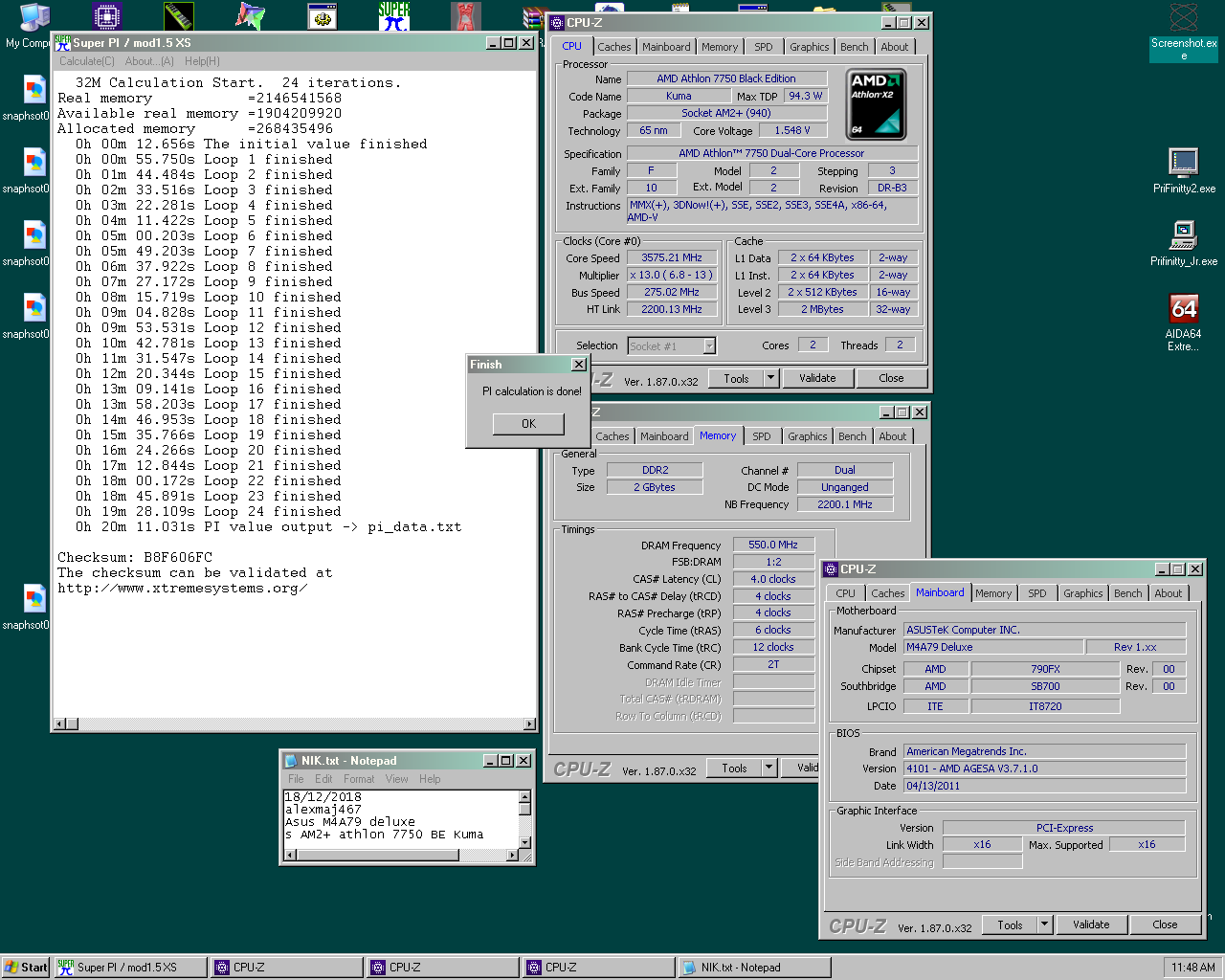Click the Super PI title bar icon

point(63,43)
